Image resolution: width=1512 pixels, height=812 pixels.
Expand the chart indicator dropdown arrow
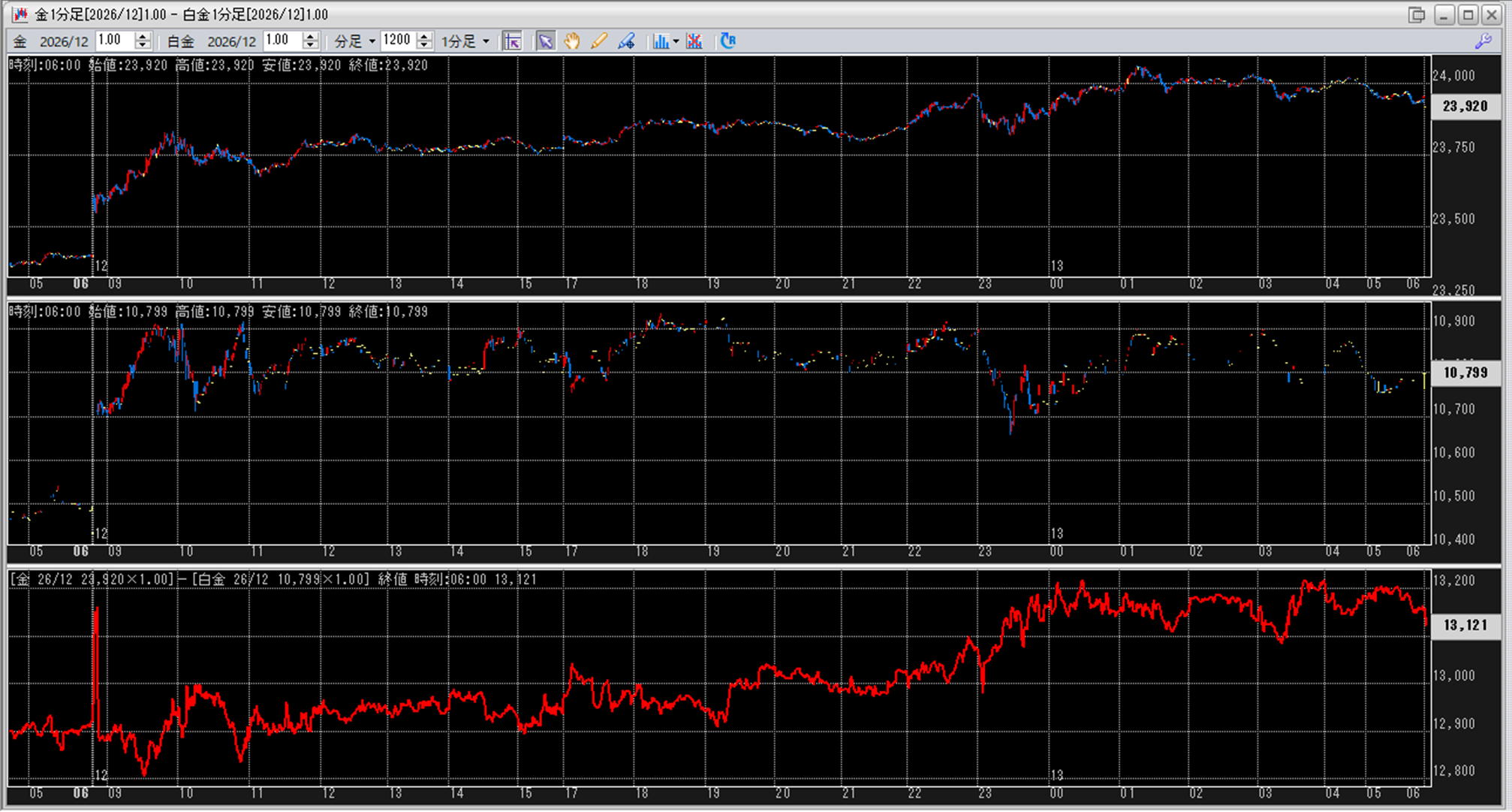(676, 41)
